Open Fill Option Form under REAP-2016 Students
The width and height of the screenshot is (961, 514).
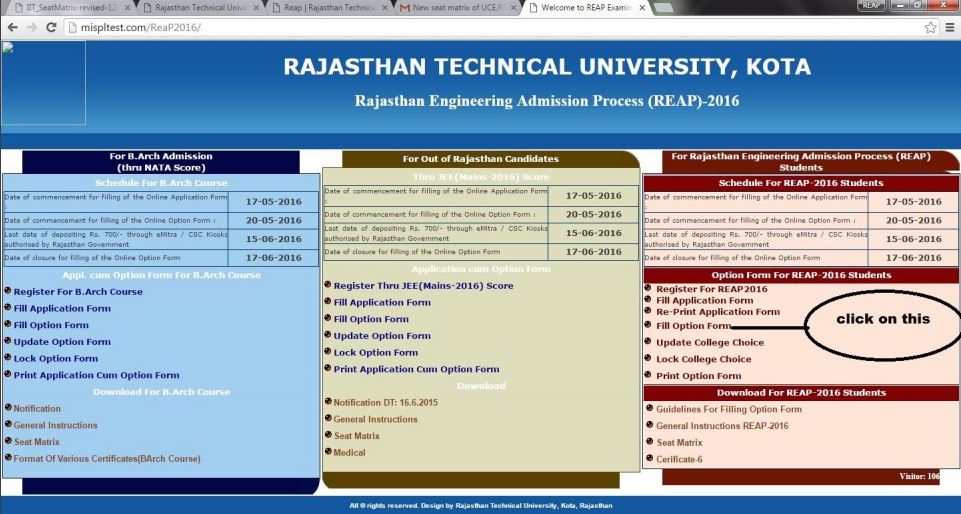click(x=693, y=326)
